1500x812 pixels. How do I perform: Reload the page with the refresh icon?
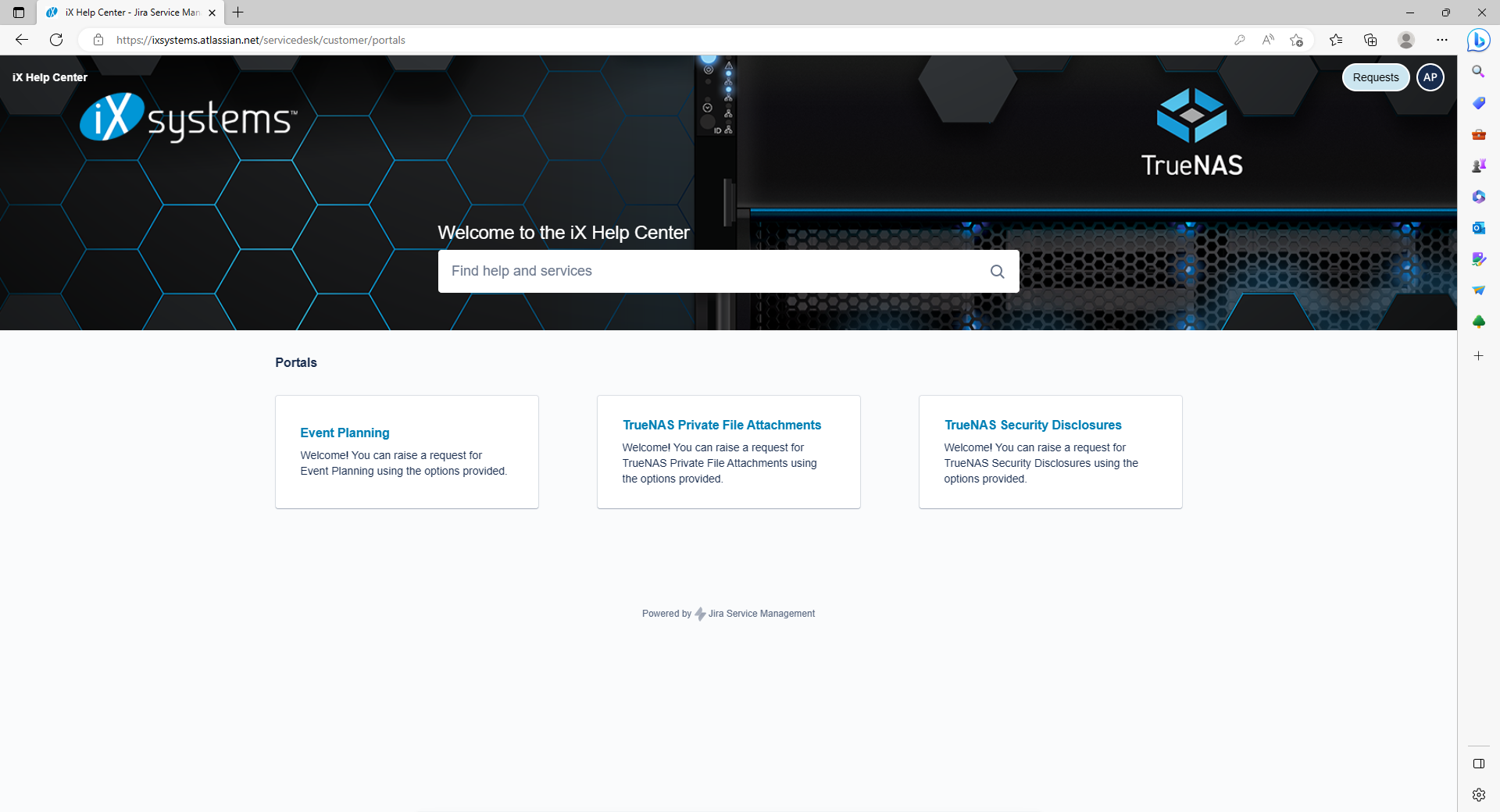[x=56, y=40]
